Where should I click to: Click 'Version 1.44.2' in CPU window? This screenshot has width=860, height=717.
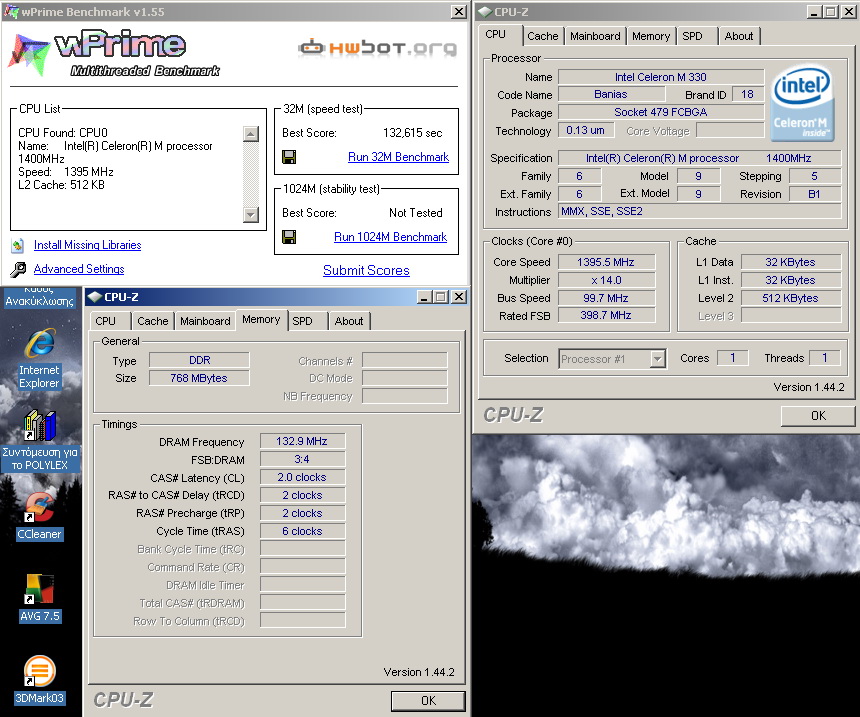809,387
